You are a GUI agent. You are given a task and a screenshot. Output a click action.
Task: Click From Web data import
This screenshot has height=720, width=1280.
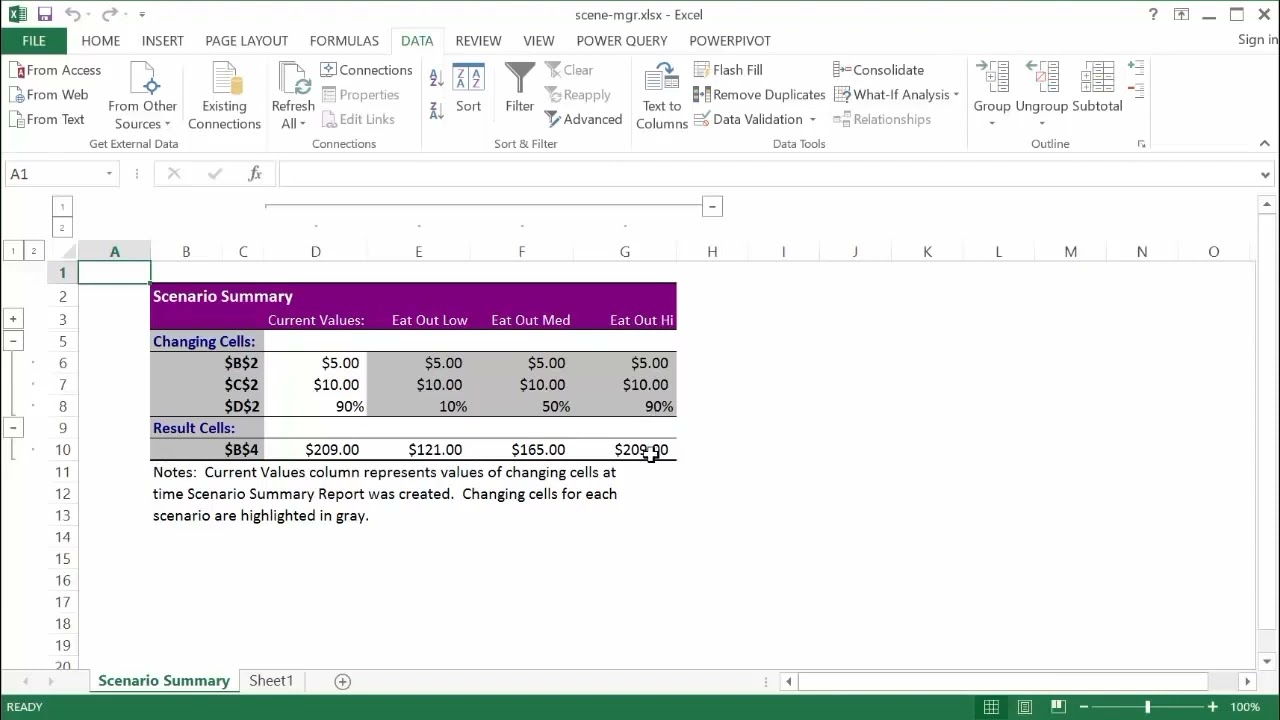(x=50, y=94)
